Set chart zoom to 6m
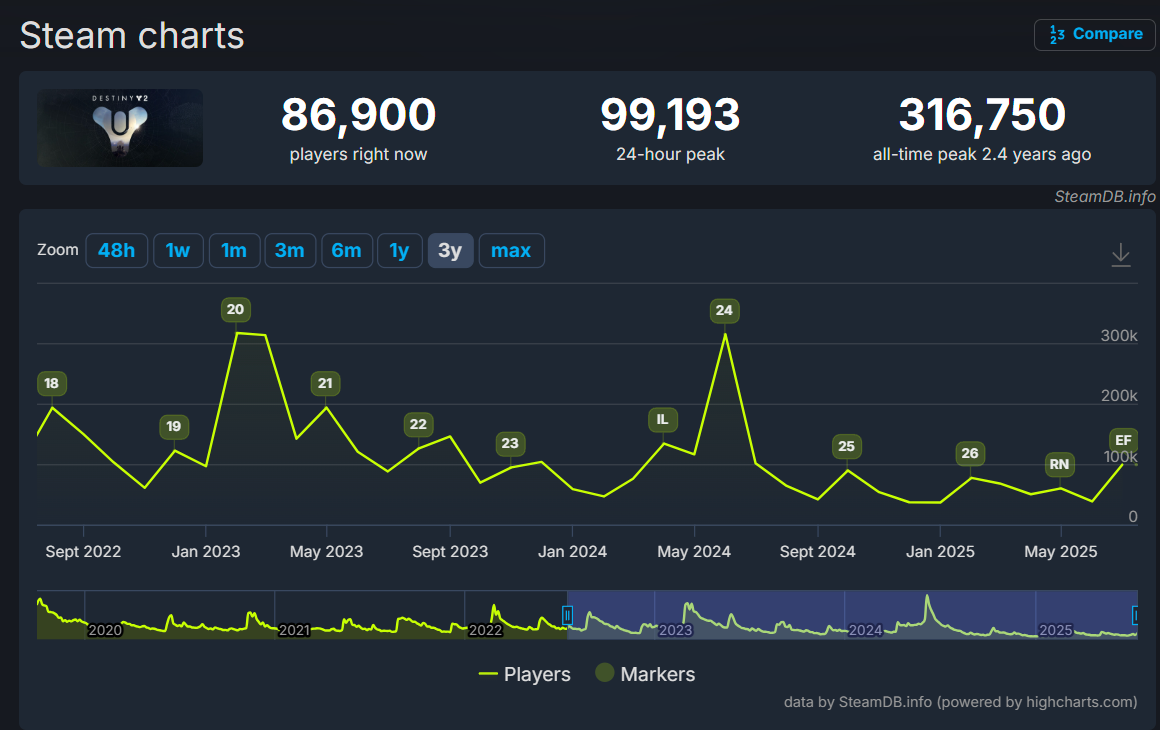This screenshot has height=730, width=1160. pyautogui.click(x=346, y=251)
